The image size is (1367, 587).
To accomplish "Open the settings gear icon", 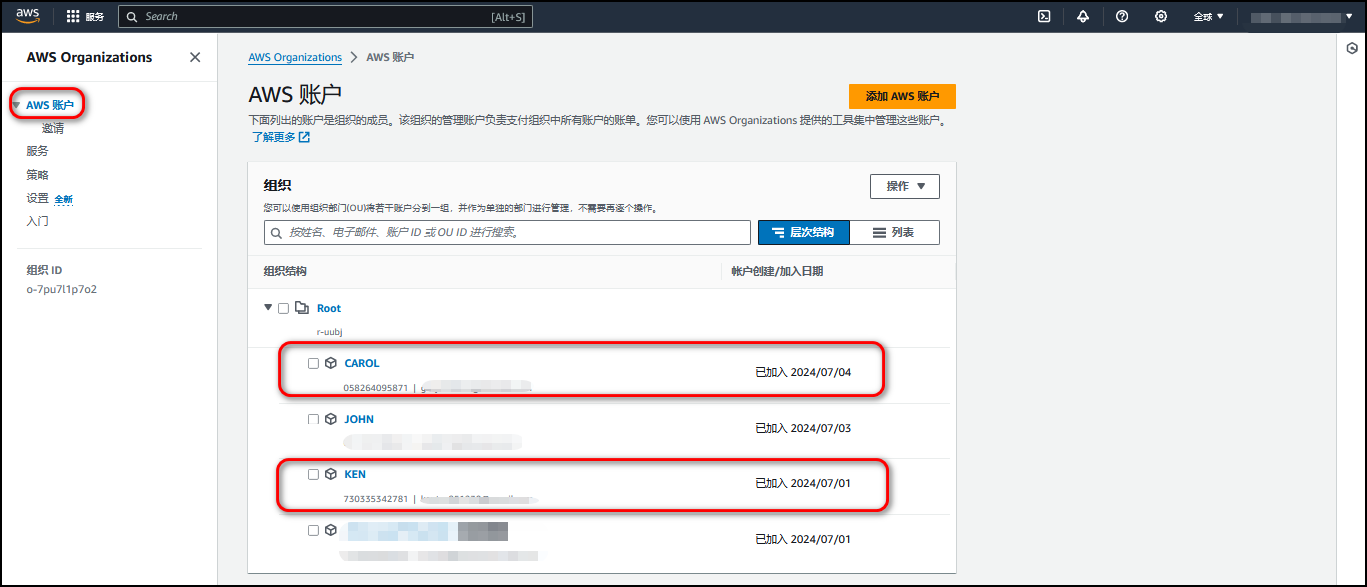I will 1161,16.
